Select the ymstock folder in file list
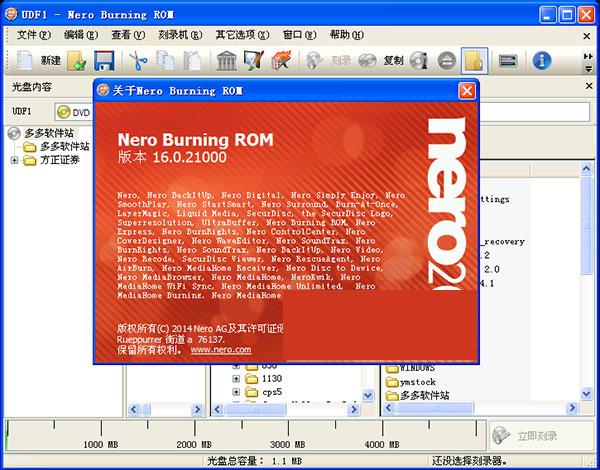Viewport: 600px width, 470px height. click(x=411, y=382)
